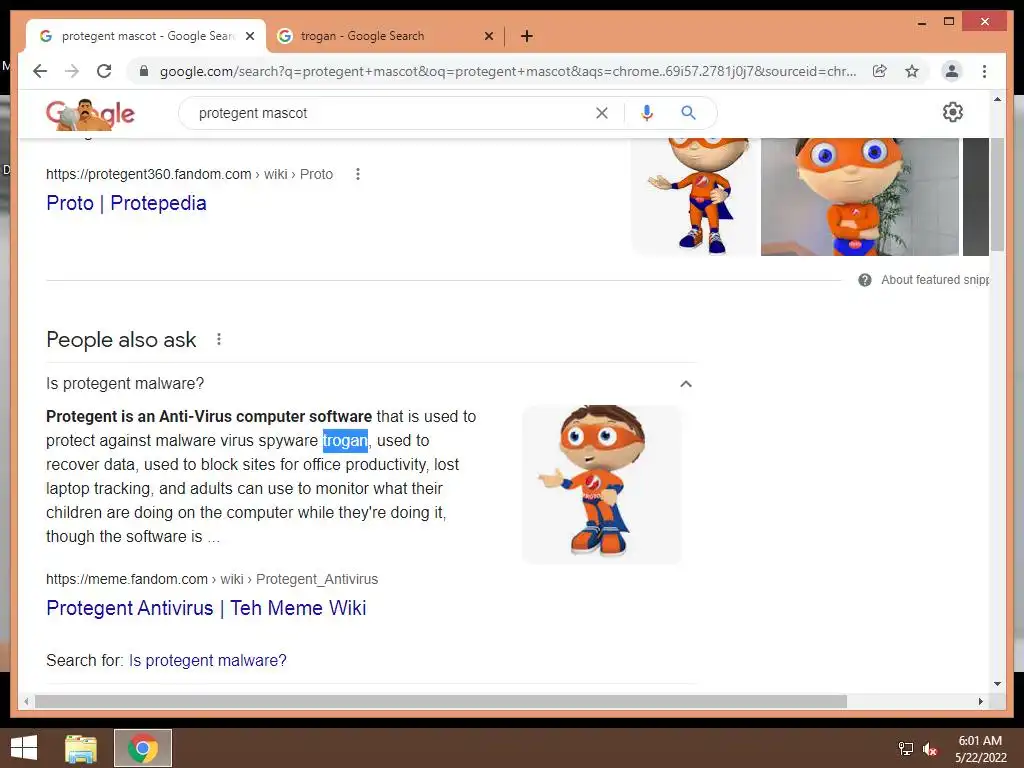Click the meme.fandom.com URL breadcrumb
Screen dimensions: 1024x768
212,579
